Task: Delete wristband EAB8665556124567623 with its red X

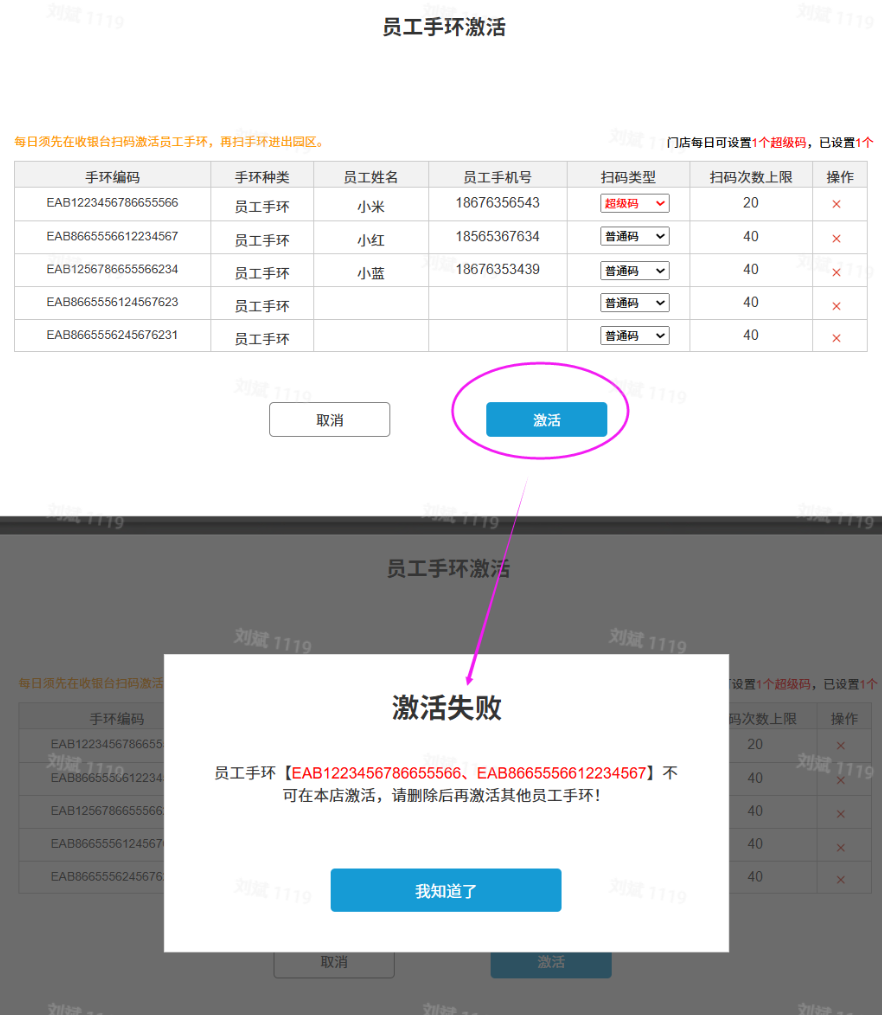Action: coord(836,305)
